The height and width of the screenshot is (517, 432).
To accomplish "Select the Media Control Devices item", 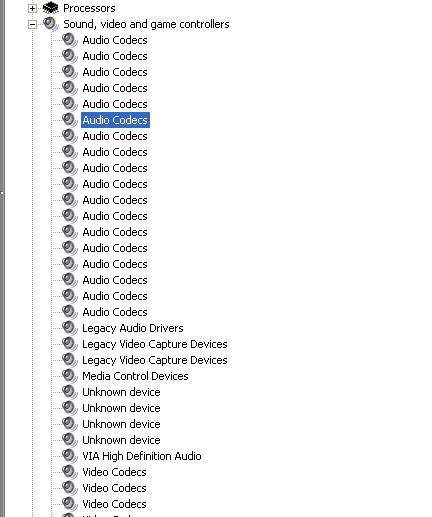I will (x=135, y=376).
